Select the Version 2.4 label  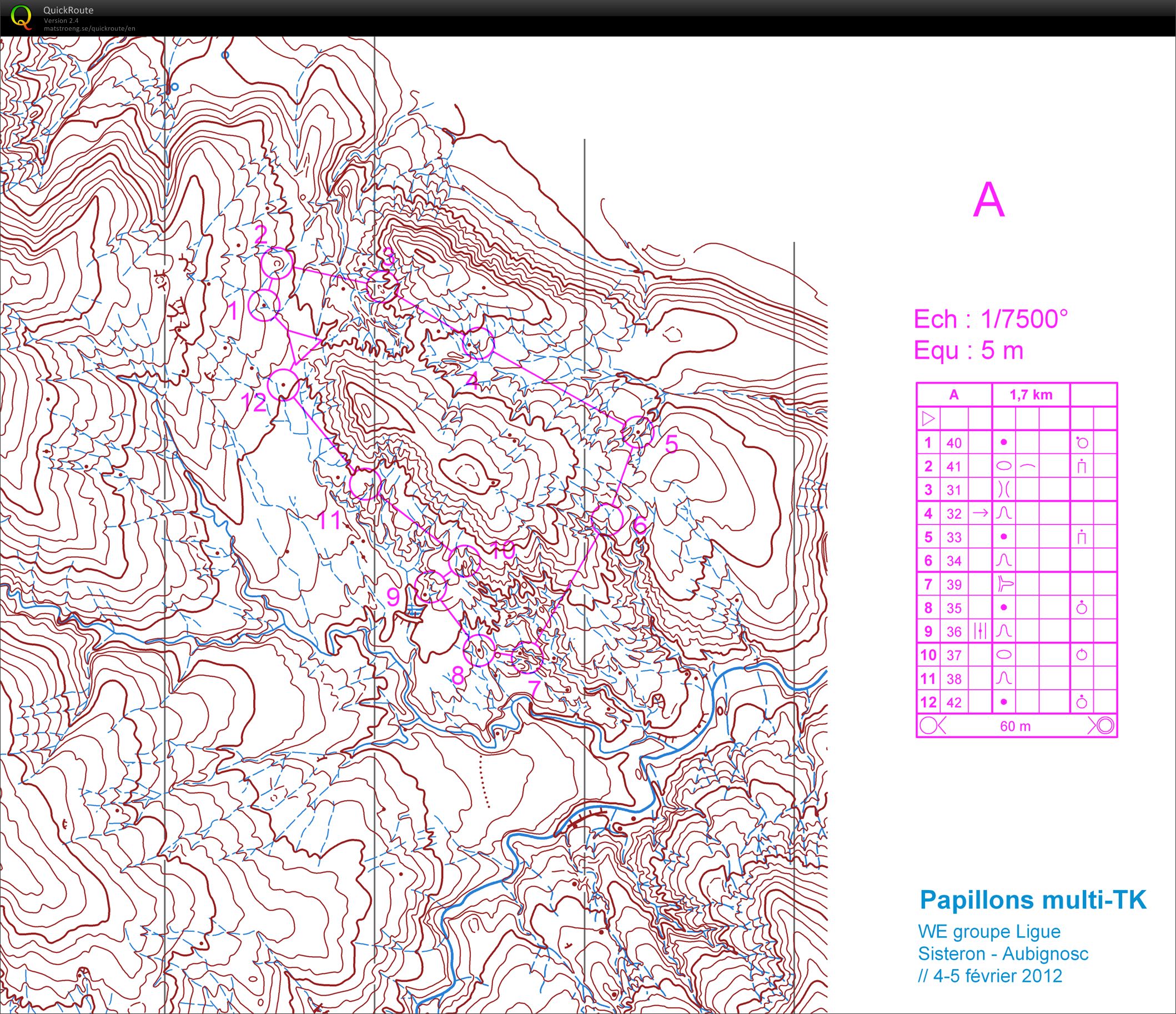61,21
